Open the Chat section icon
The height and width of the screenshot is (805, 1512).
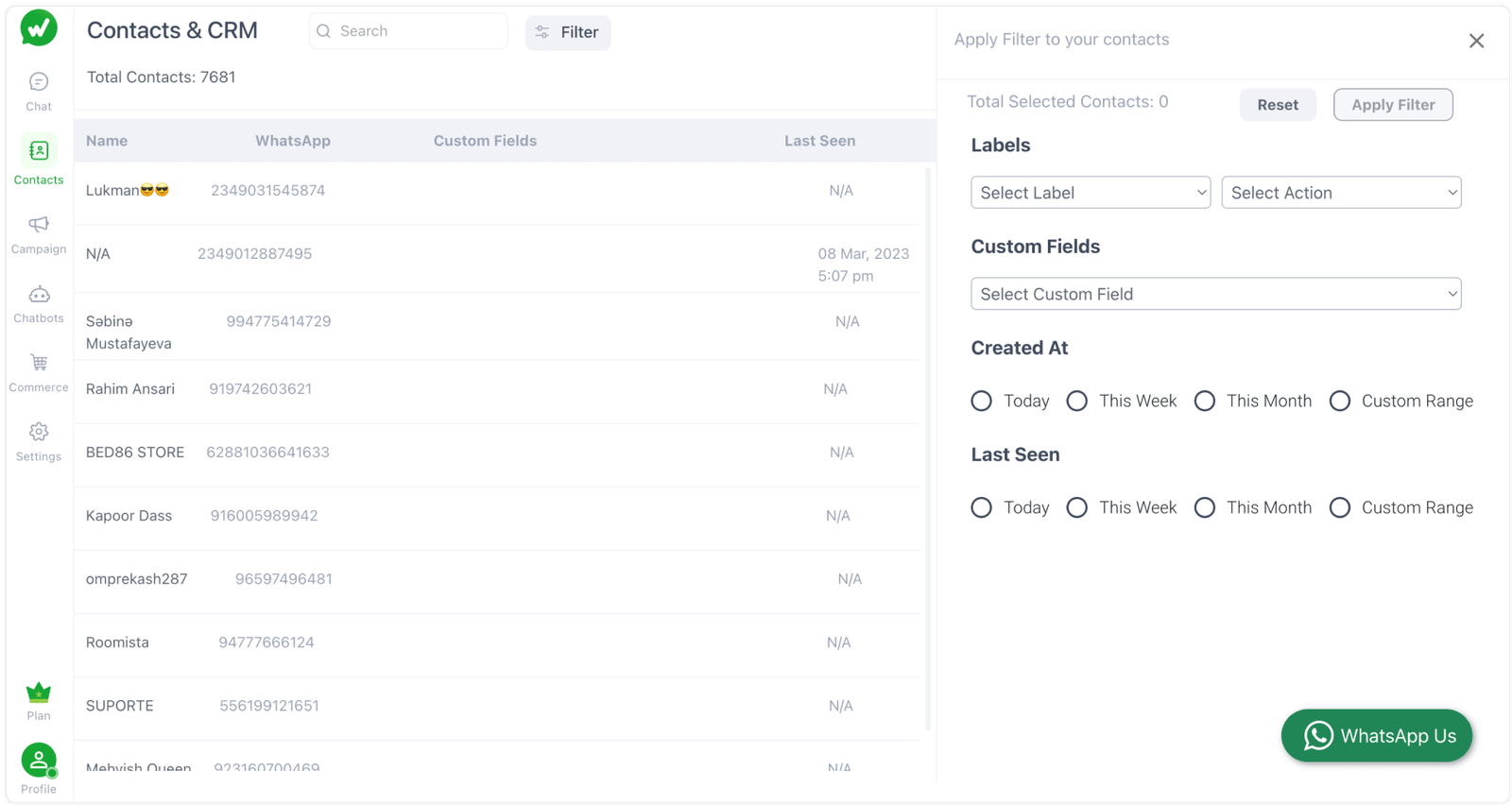click(39, 83)
